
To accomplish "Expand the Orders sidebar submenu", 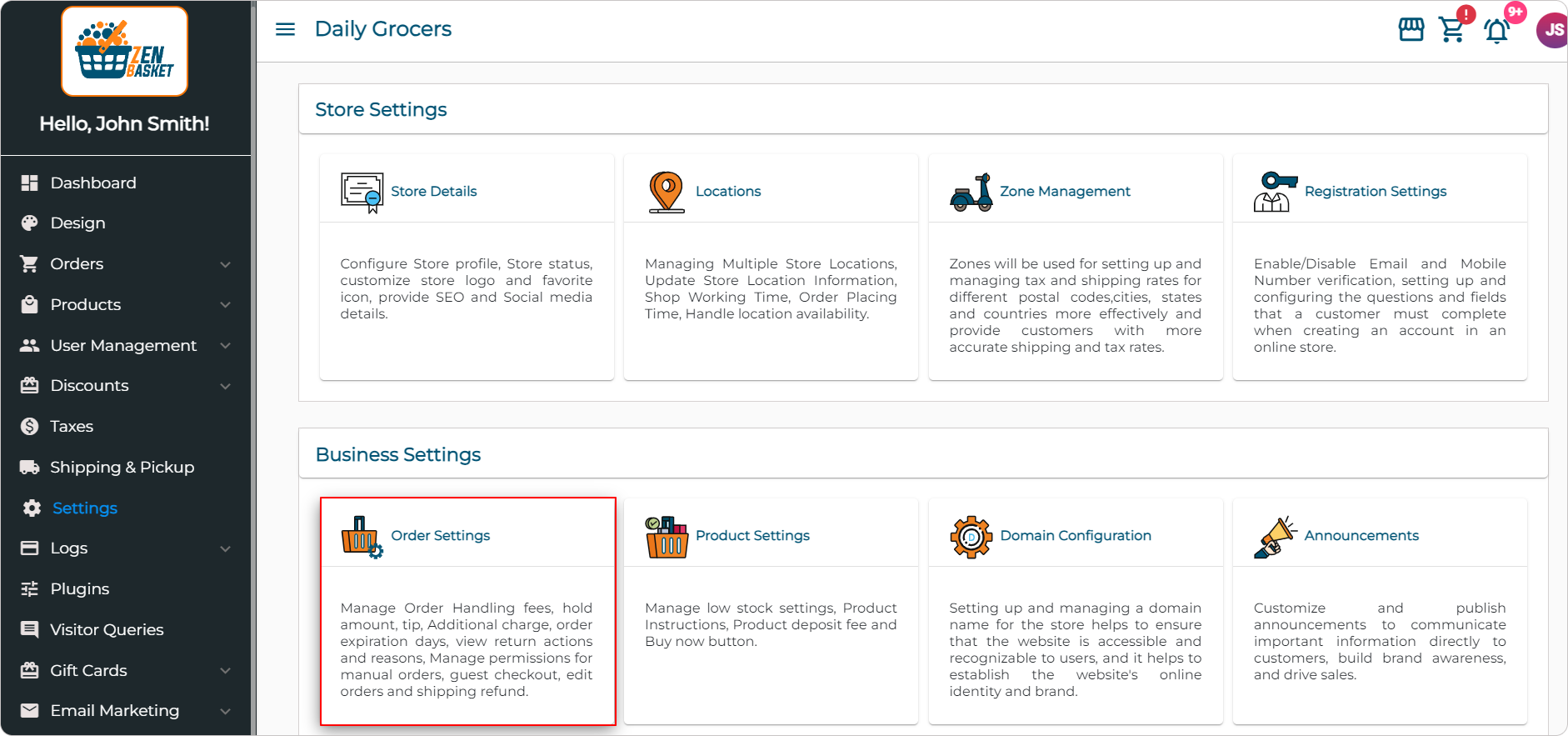I will click(225, 264).
